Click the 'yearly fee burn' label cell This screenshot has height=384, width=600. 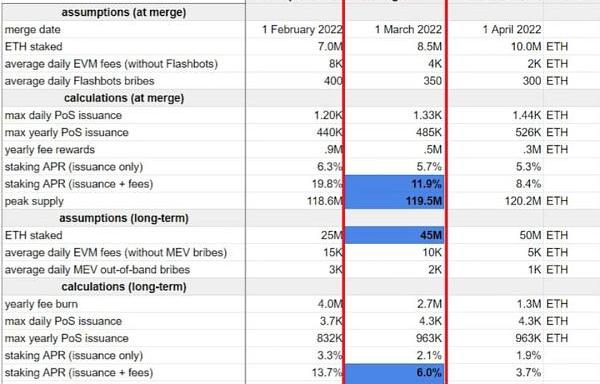pyautogui.click(x=124, y=304)
